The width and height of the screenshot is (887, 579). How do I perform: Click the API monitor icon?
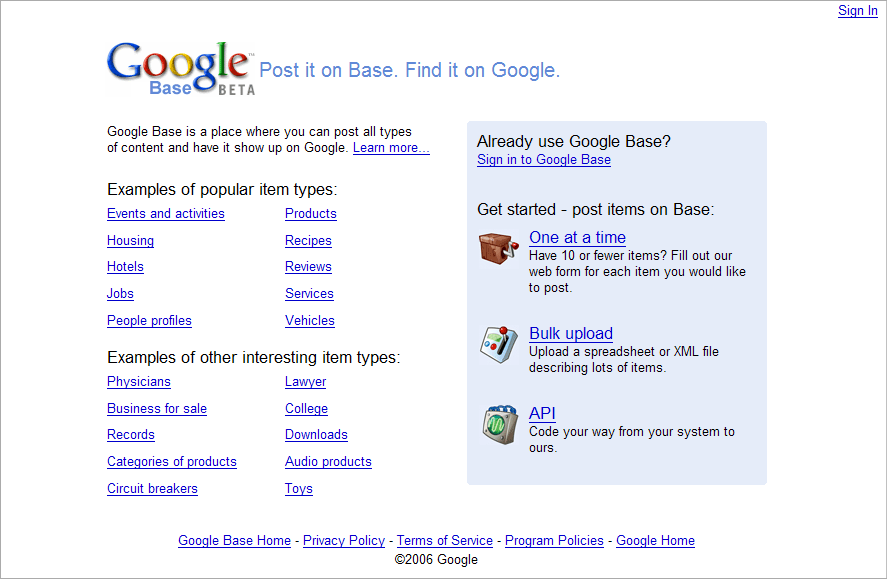tap(498, 424)
